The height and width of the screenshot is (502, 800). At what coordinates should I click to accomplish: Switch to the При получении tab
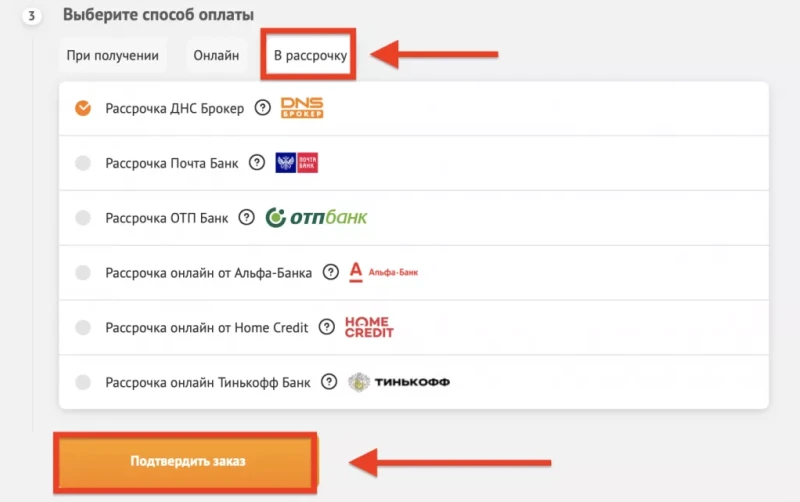(113, 55)
